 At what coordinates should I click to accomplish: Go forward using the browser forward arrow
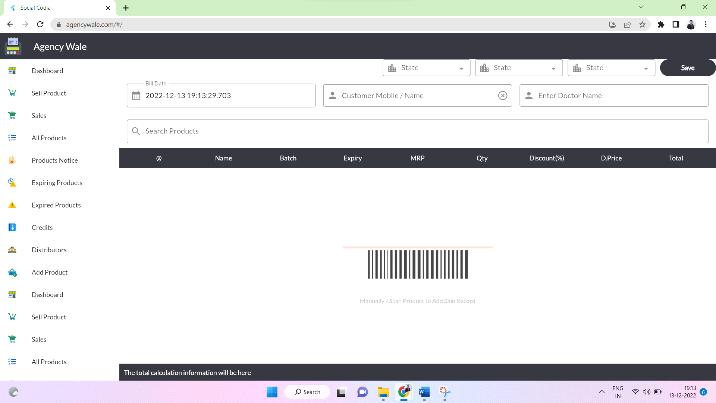(x=25, y=24)
